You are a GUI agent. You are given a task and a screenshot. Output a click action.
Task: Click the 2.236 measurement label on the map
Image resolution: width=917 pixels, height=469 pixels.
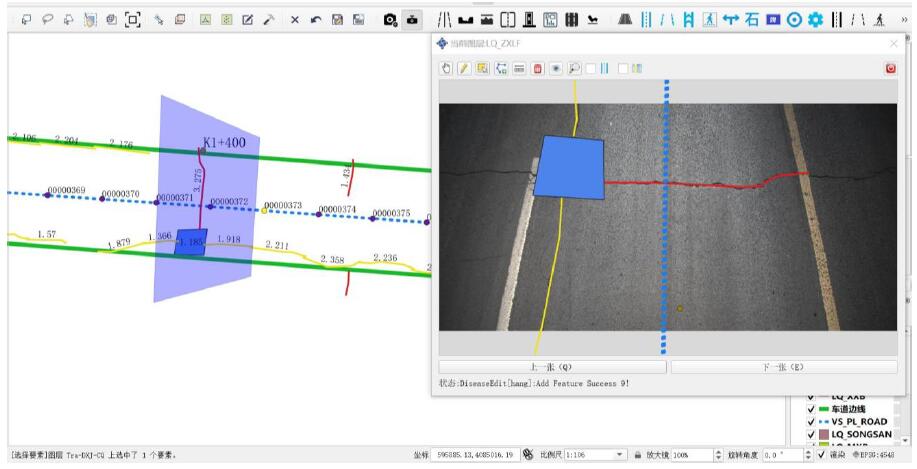385,258
